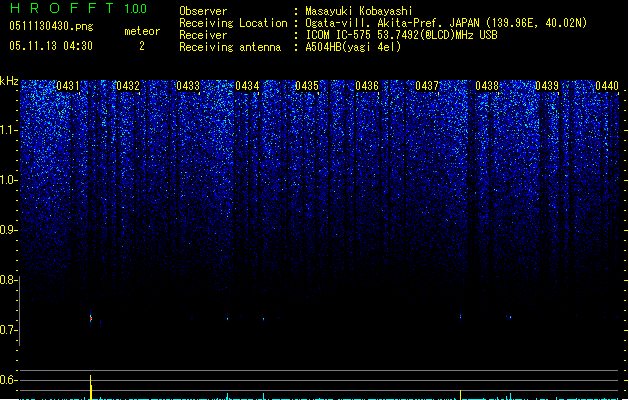Click the 0432 time marker

pos(128,86)
